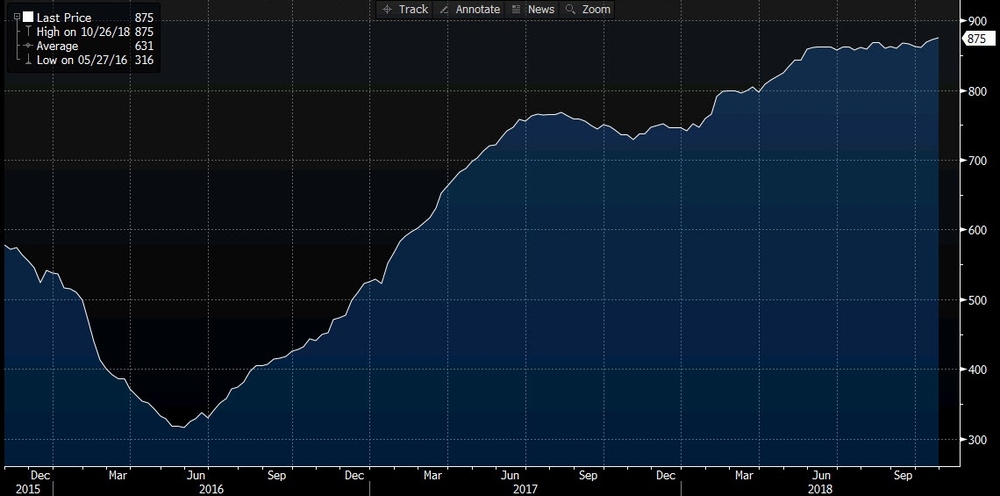Click the 600 y-axis label
1000x496 pixels.
point(978,230)
